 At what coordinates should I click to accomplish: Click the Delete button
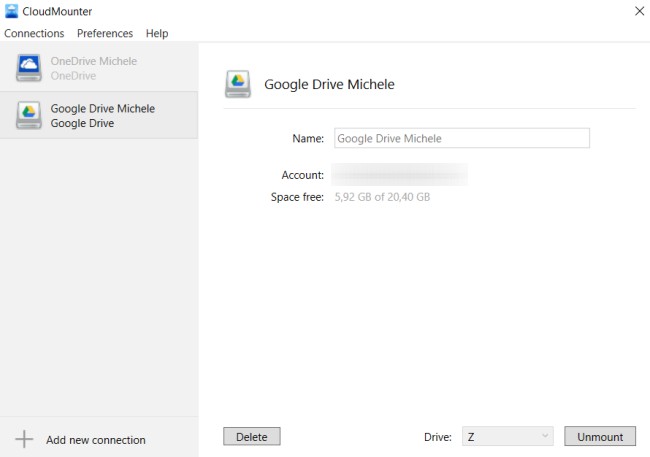click(x=252, y=437)
